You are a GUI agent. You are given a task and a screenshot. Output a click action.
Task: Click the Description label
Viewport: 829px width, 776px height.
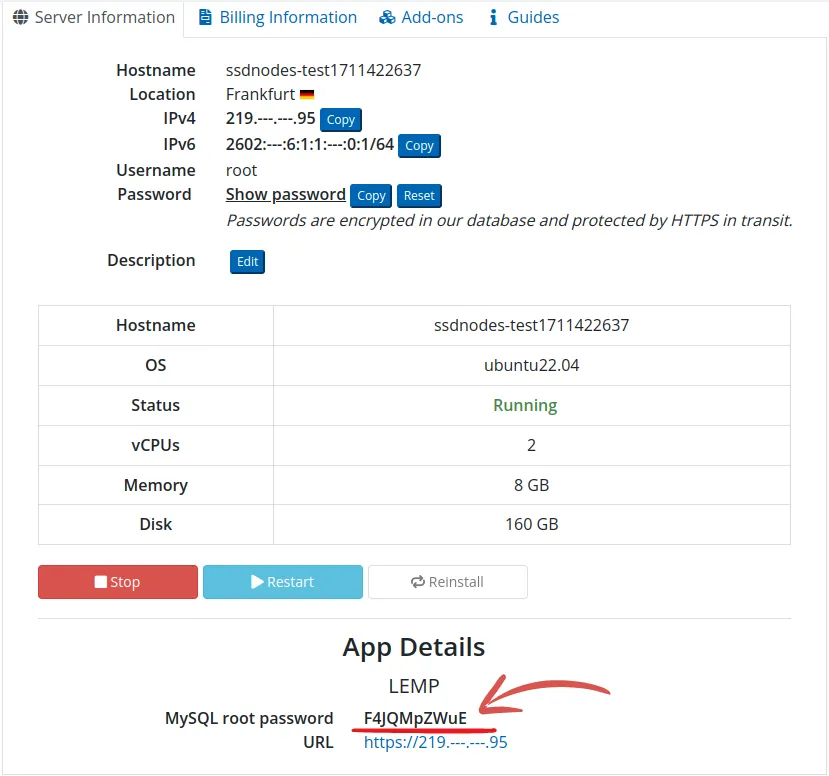pyautogui.click(x=151, y=261)
